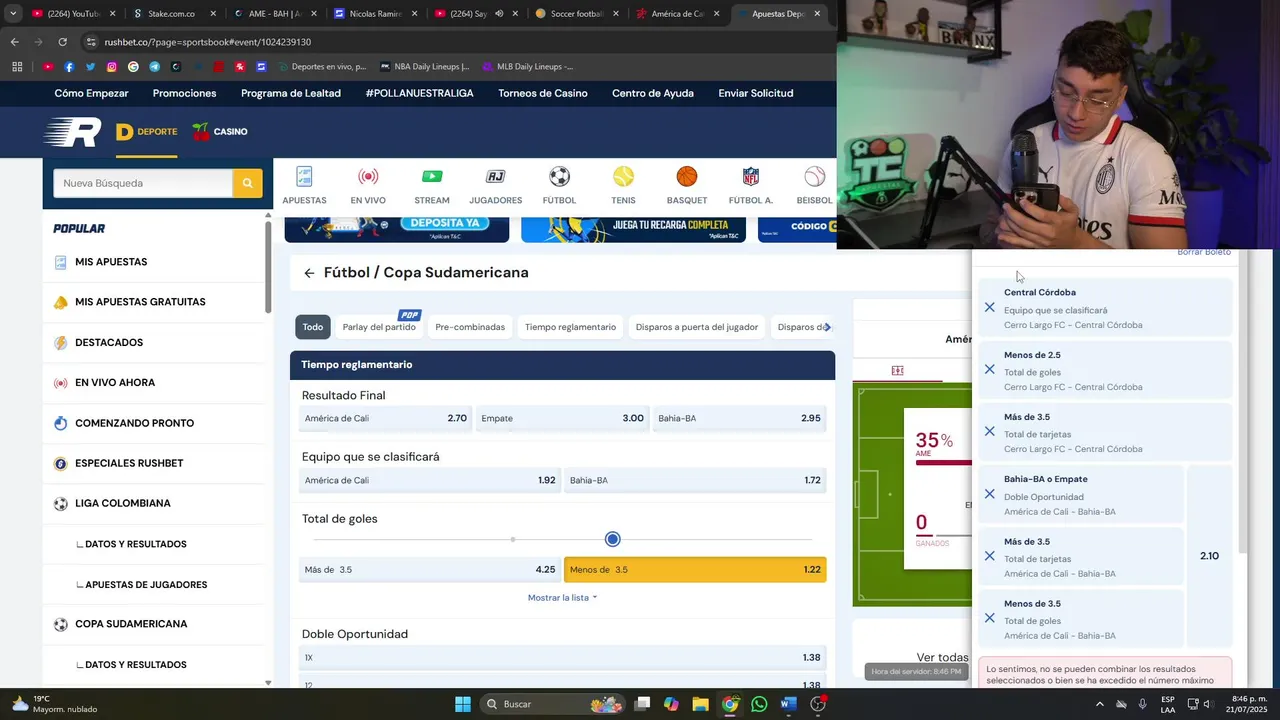
Task: Remove Central Córdoba selection from bet slip
Action: click(989, 307)
